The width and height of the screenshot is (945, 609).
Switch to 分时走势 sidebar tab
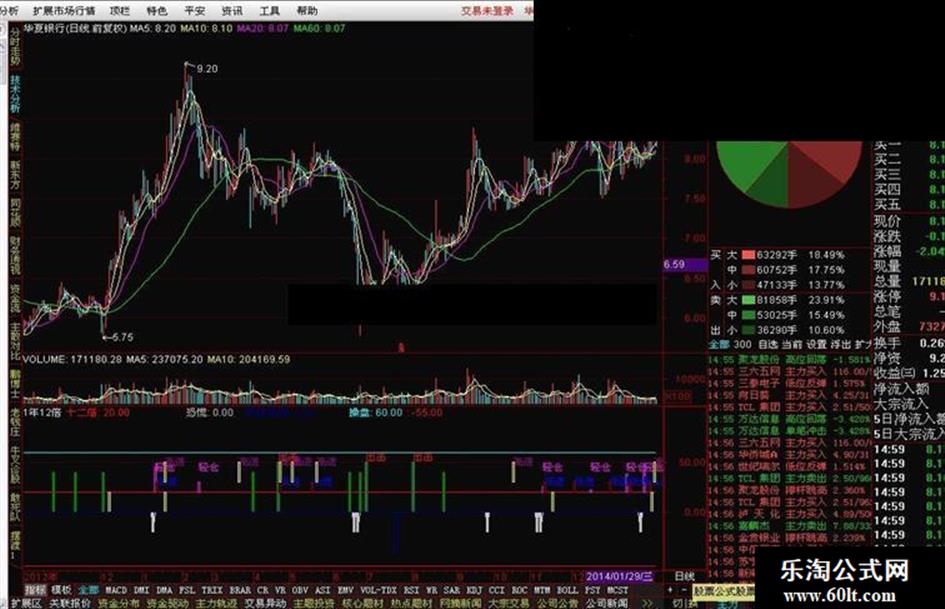click(x=14, y=48)
